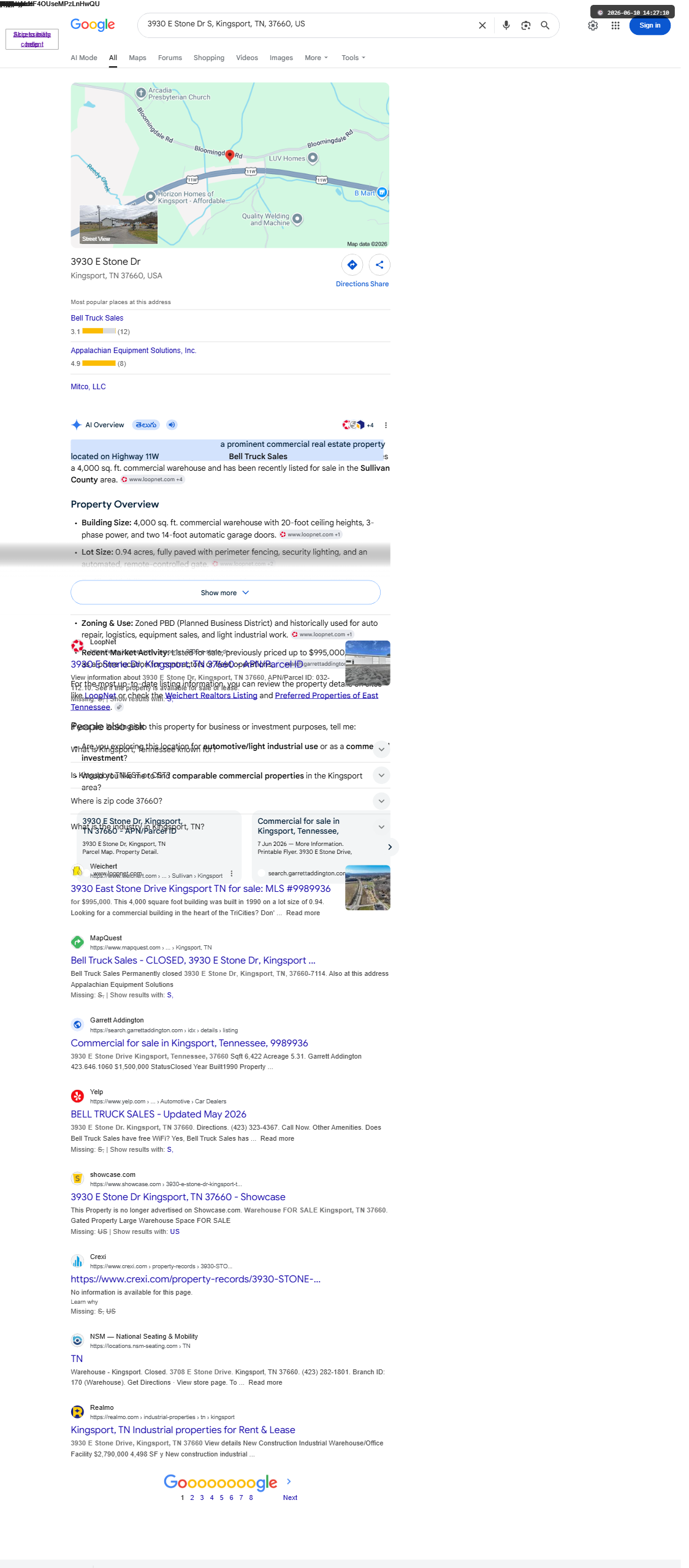
Task: Go to results page 8
Action: [251, 1498]
